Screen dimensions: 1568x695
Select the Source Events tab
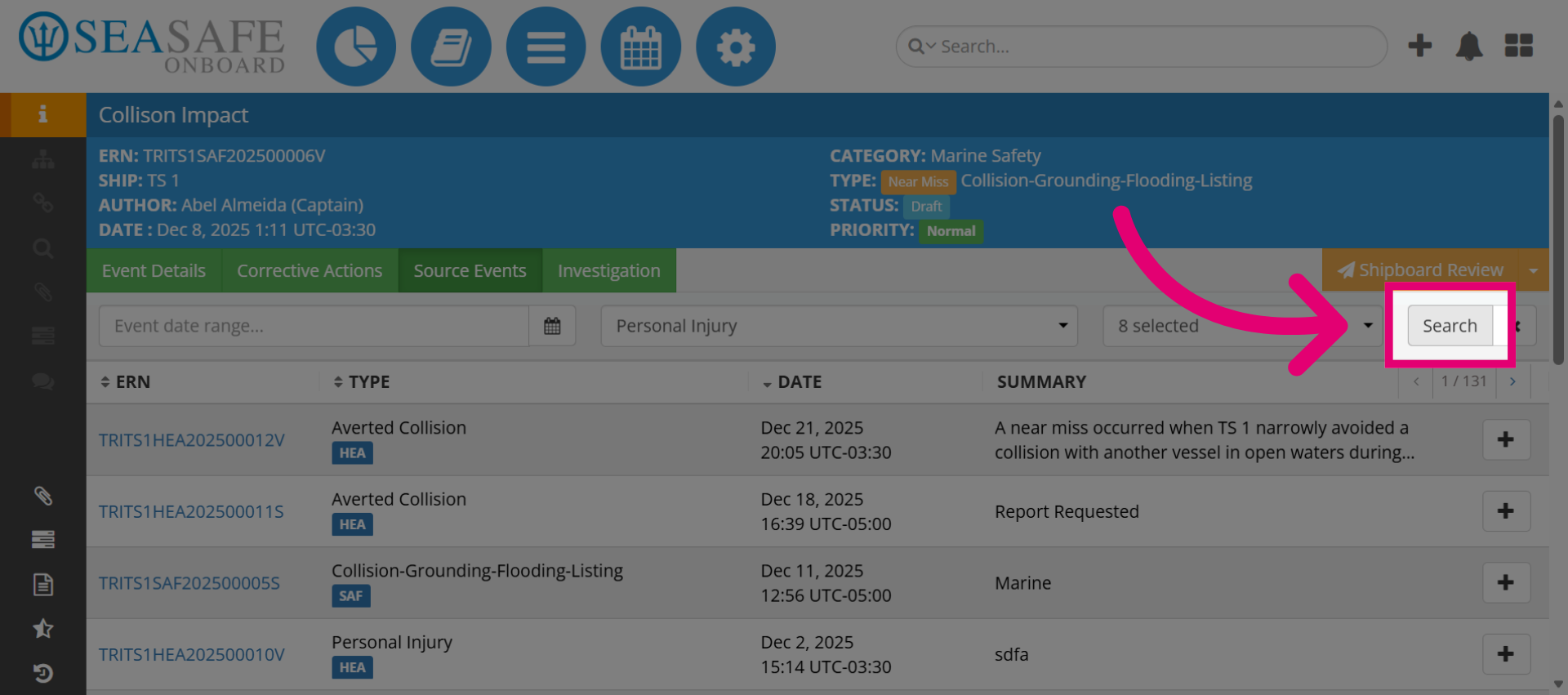[470, 270]
